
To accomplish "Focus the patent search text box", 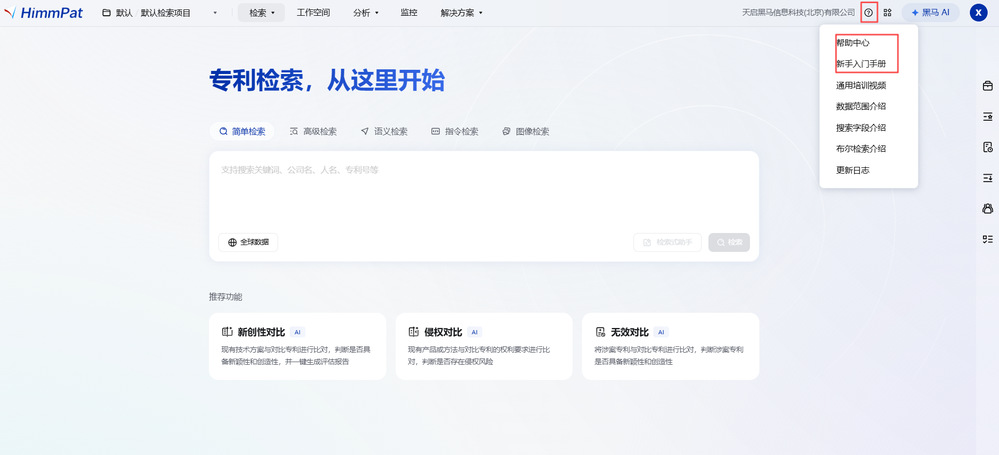I will click(x=483, y=195).
